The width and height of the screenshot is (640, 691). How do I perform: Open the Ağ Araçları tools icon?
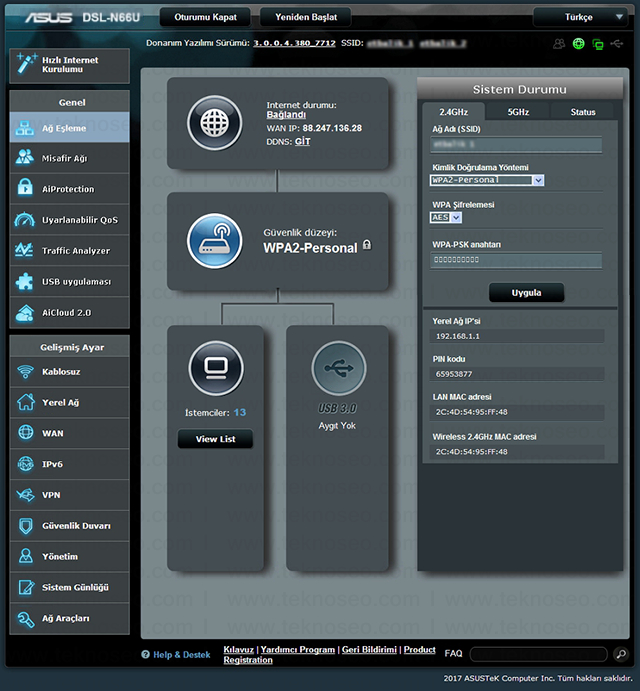pyautogui.click(x=26, y=618)
